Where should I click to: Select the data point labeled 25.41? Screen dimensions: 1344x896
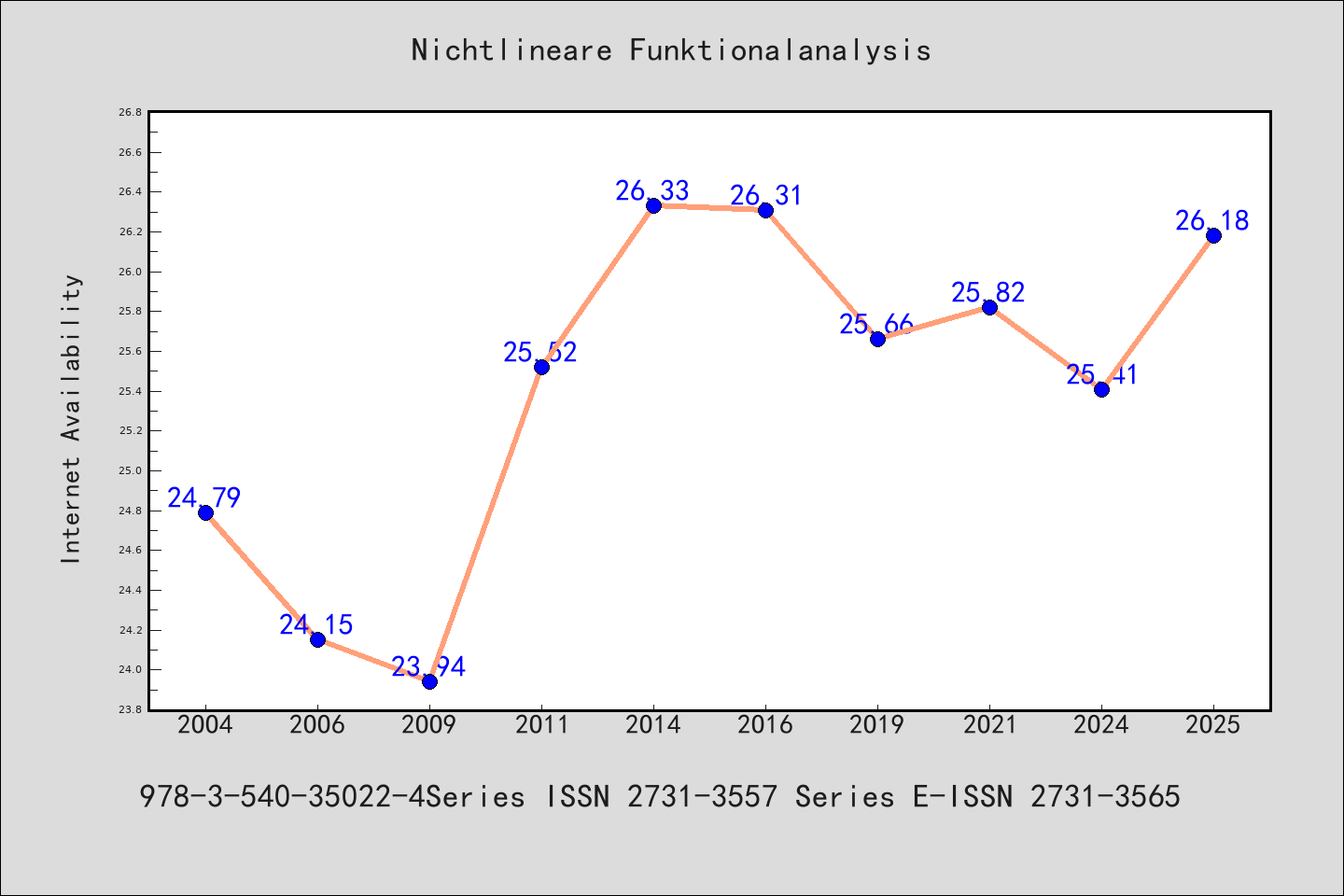[1101, 389]
